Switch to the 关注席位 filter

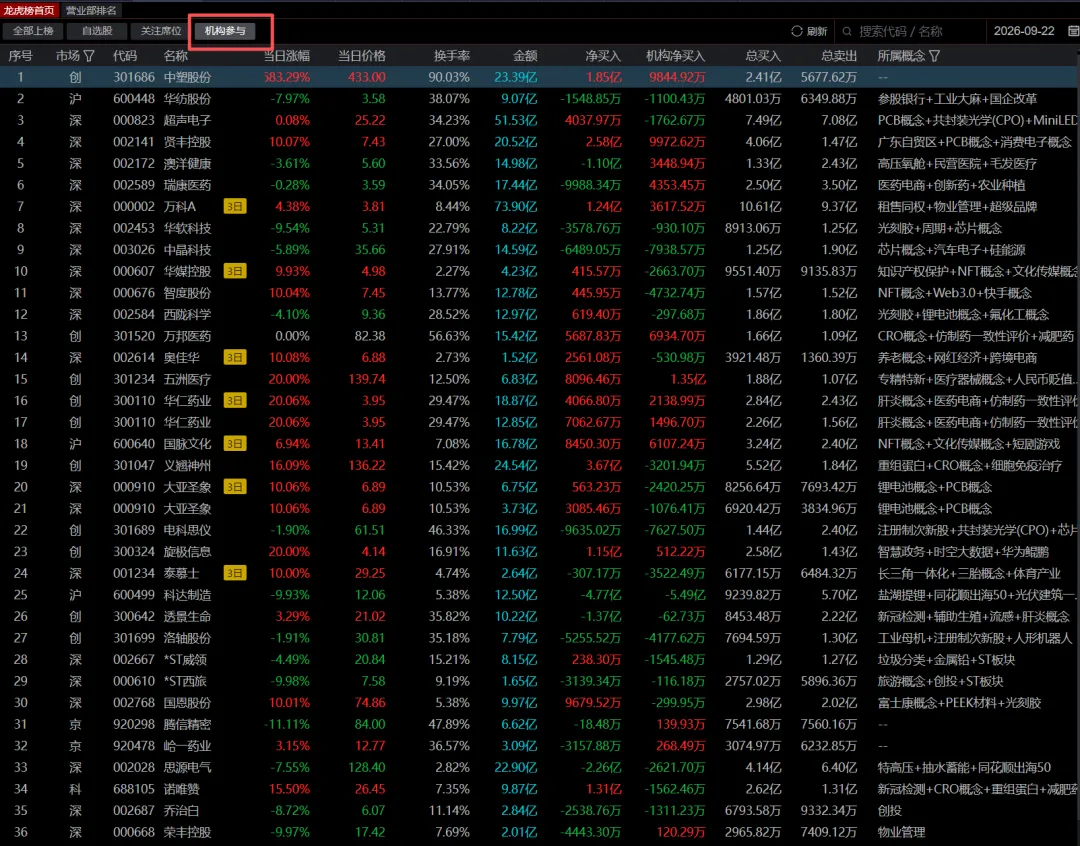160,31
